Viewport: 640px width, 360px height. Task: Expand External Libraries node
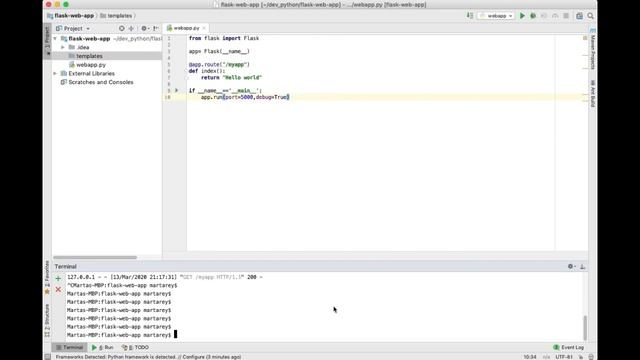55,73
